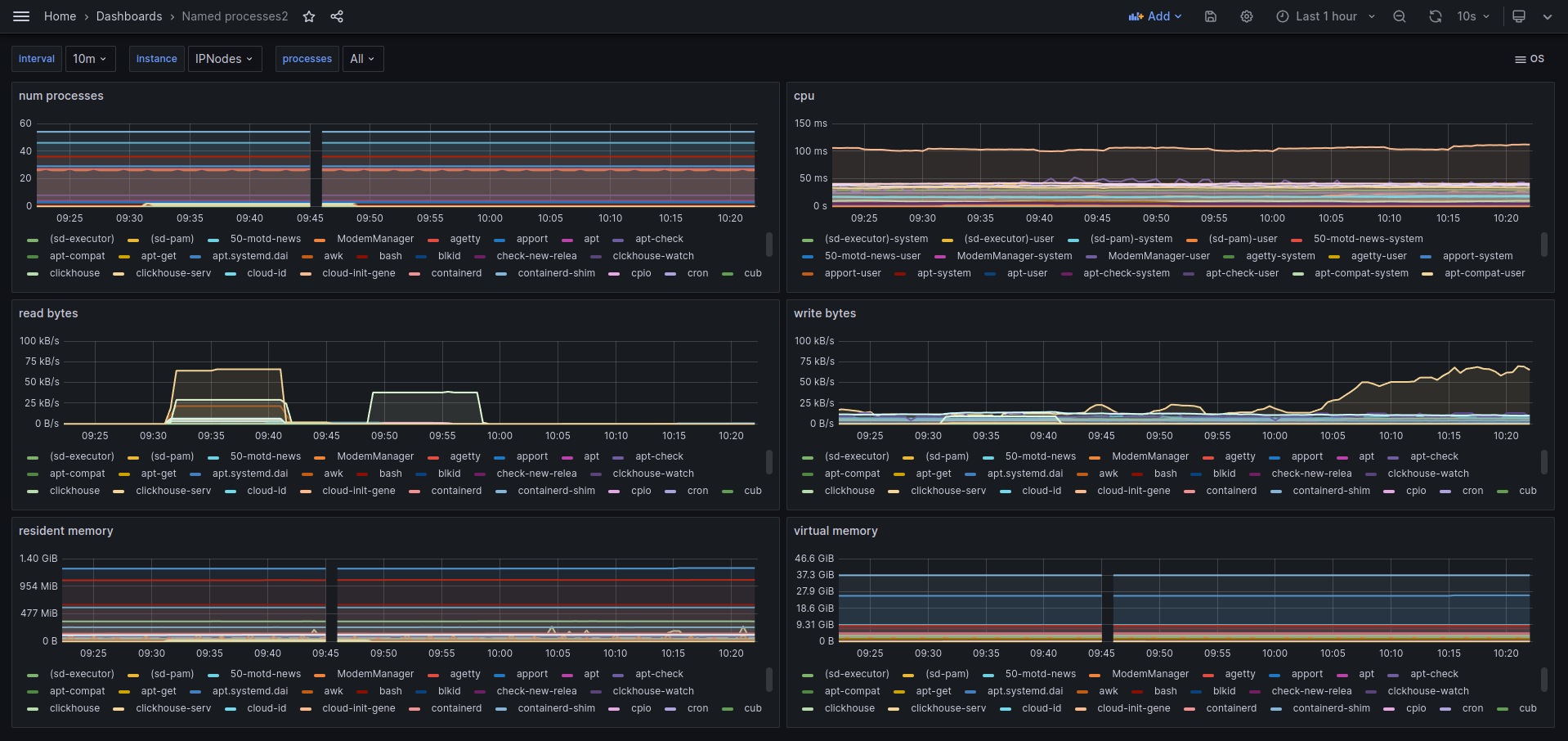Click the share dashboard icon
Image resolution: width=1568 pixels, height=741 pixels.
(x=337, y=16)
